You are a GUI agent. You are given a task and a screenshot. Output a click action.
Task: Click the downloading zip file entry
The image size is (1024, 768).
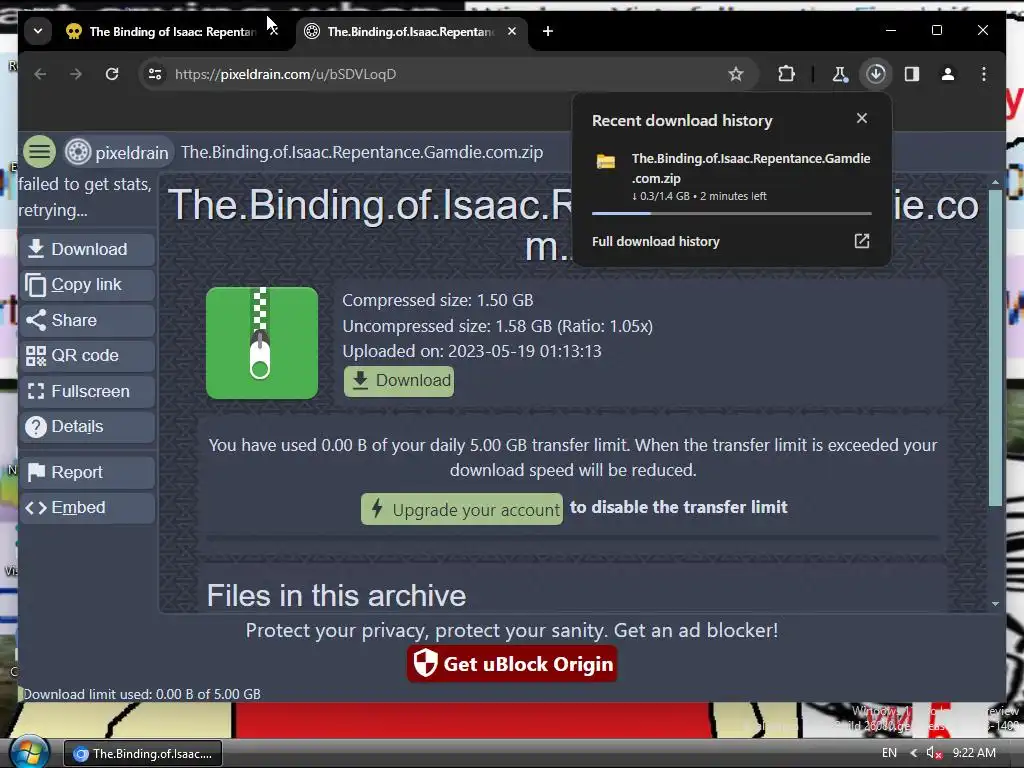pos(731,176)
